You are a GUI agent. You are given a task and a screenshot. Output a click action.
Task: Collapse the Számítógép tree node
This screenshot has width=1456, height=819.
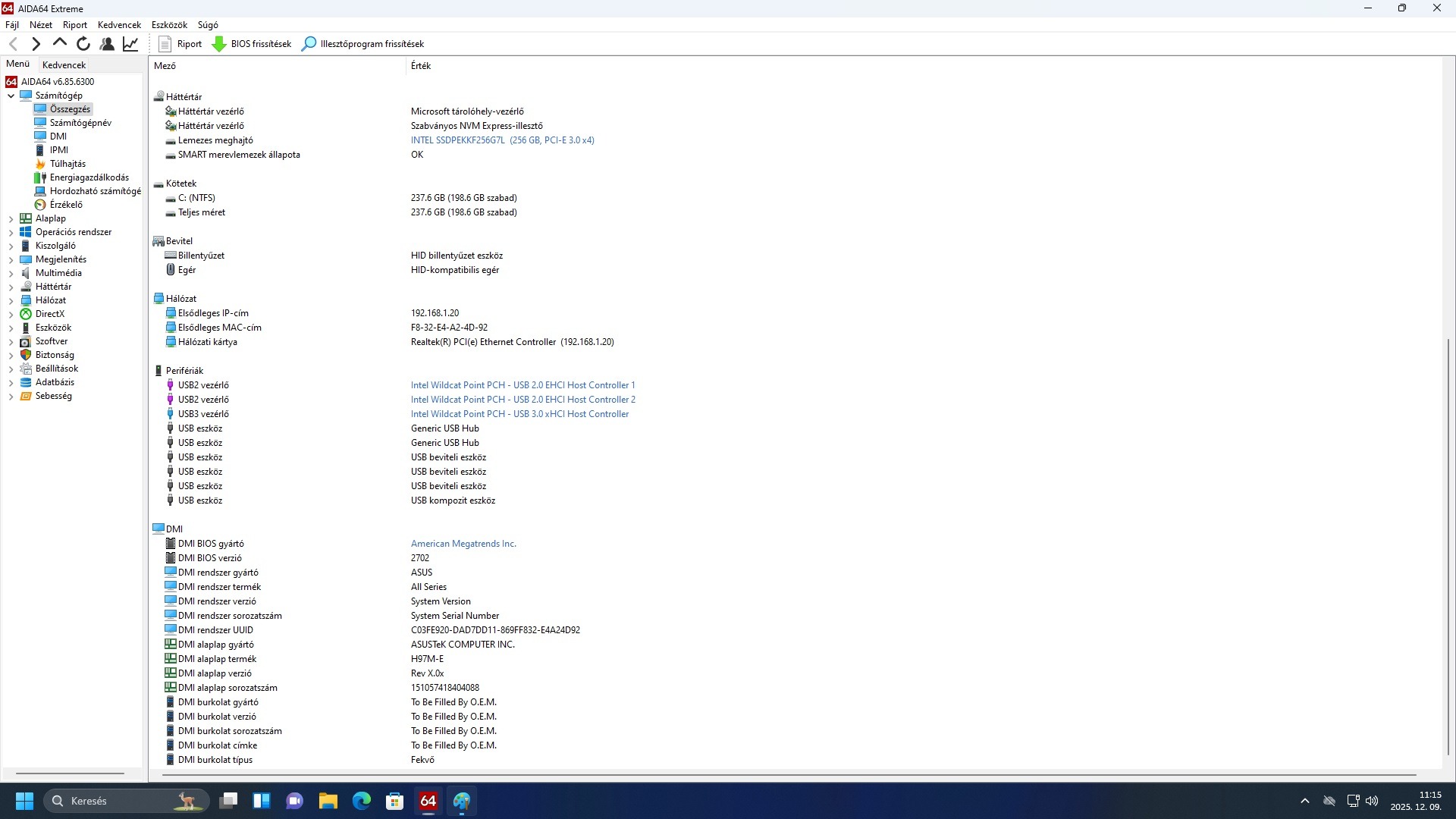pyautogui.click(x=11, y=96)
